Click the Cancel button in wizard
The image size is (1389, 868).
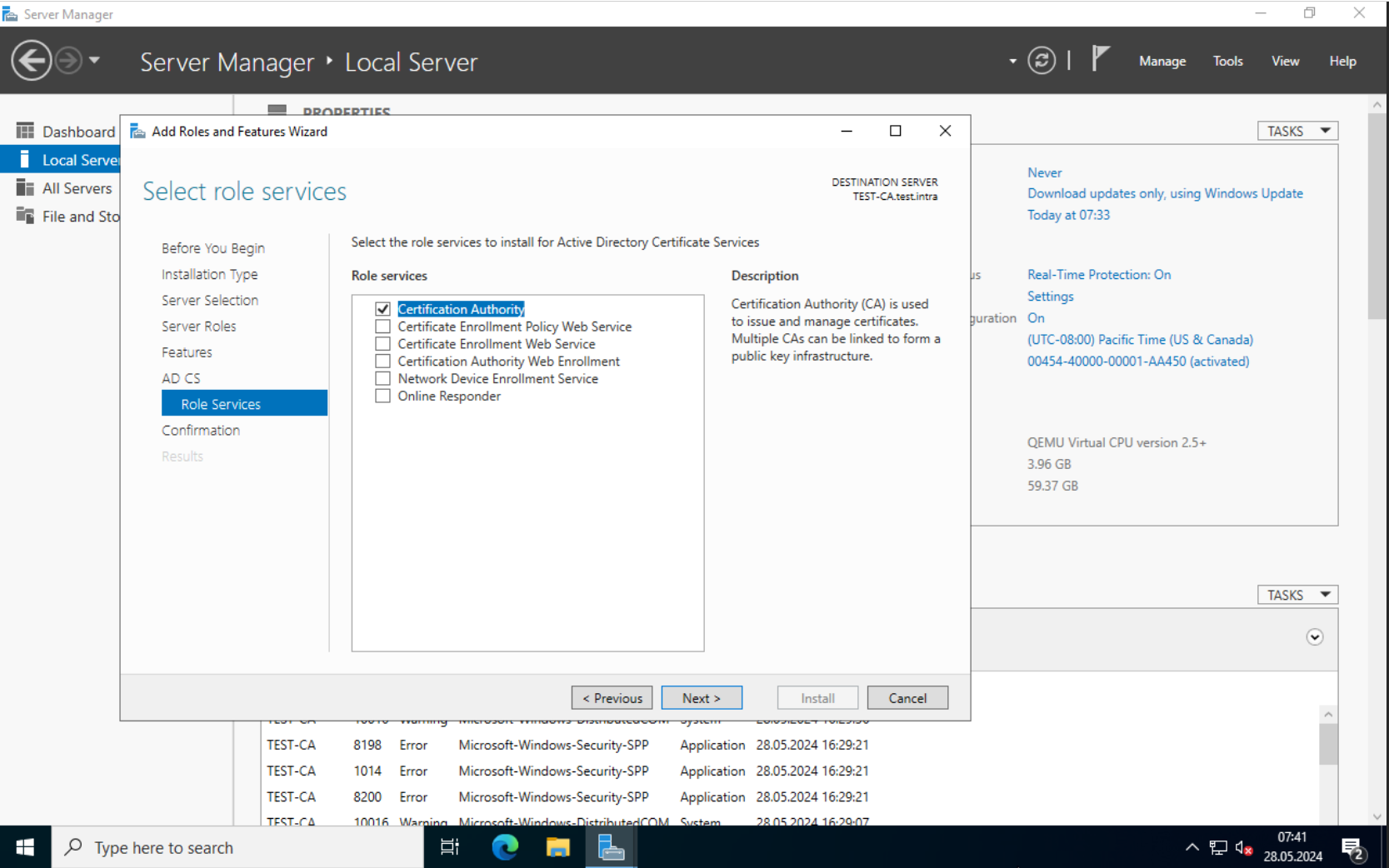tap(907, 698)
